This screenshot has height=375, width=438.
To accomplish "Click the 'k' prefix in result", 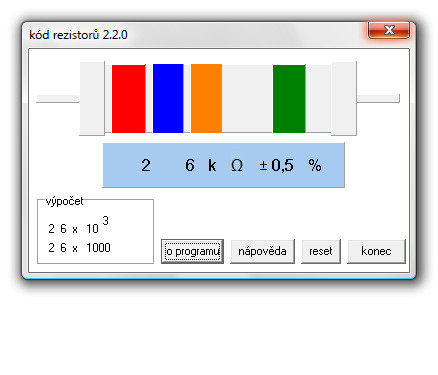I will (x=212, y=165).
